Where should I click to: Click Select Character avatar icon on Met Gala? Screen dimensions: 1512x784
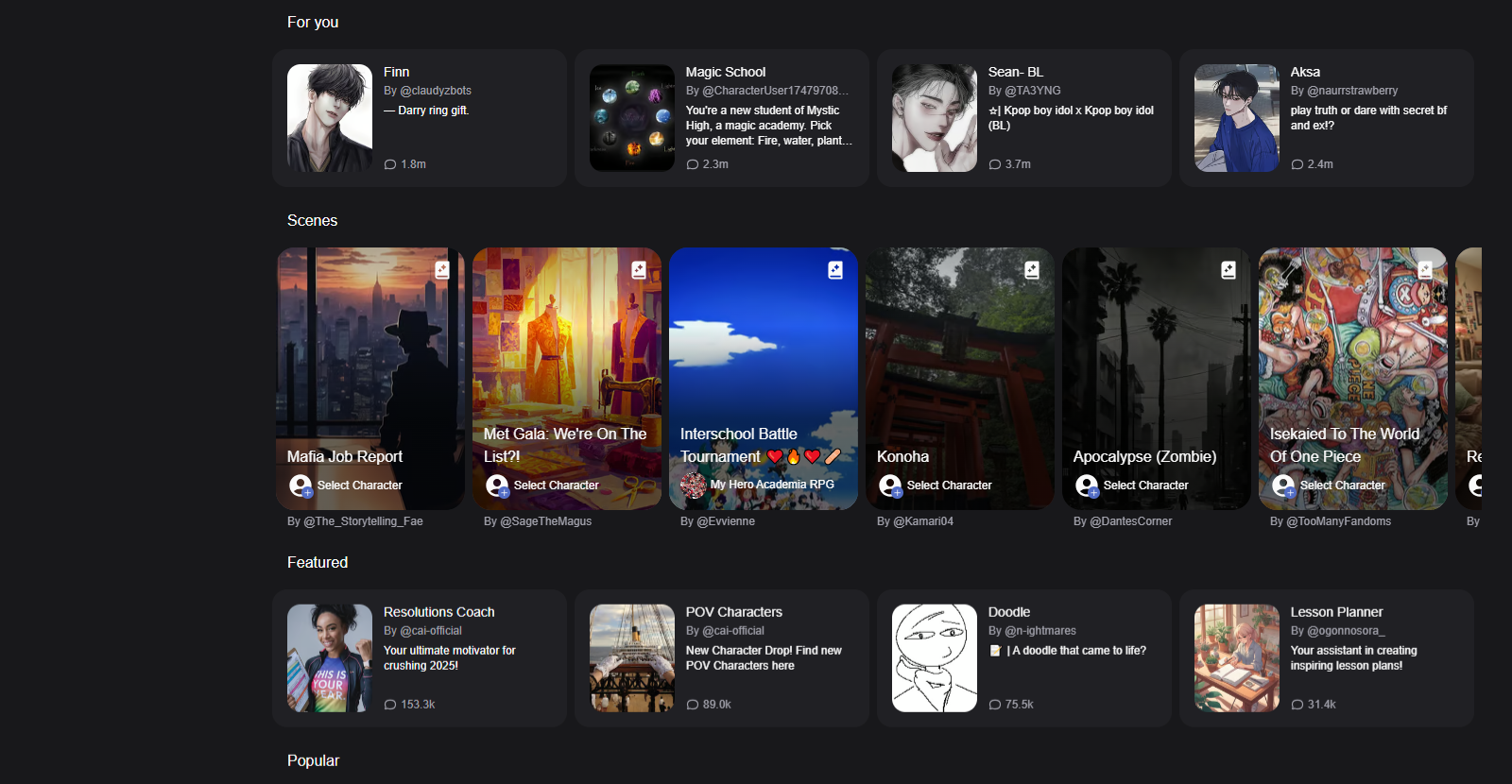tap(497, 486)
